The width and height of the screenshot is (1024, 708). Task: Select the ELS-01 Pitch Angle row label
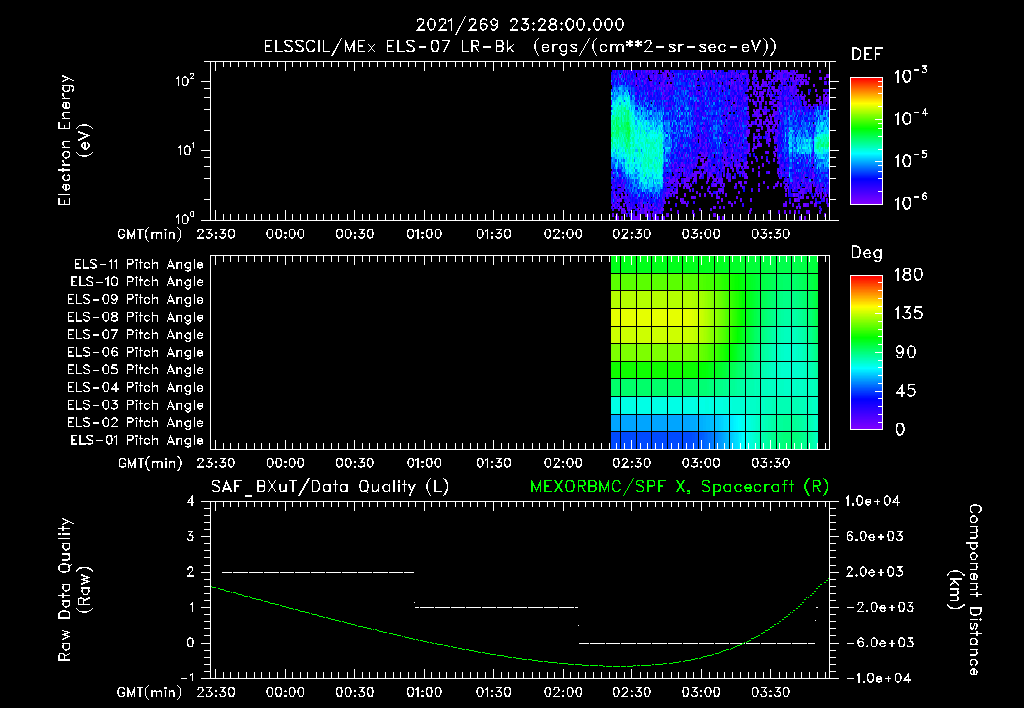(137, 441)
